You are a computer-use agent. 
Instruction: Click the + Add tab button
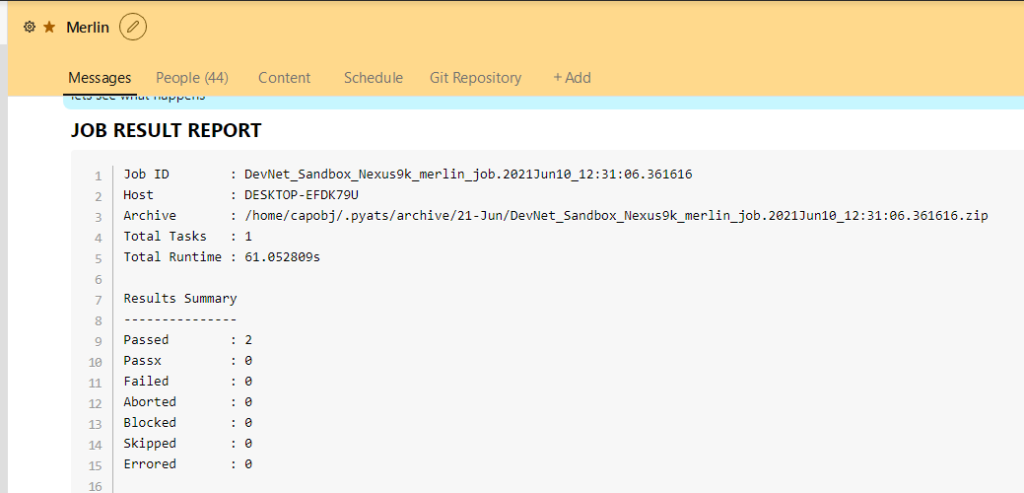[x=572, y=78]
